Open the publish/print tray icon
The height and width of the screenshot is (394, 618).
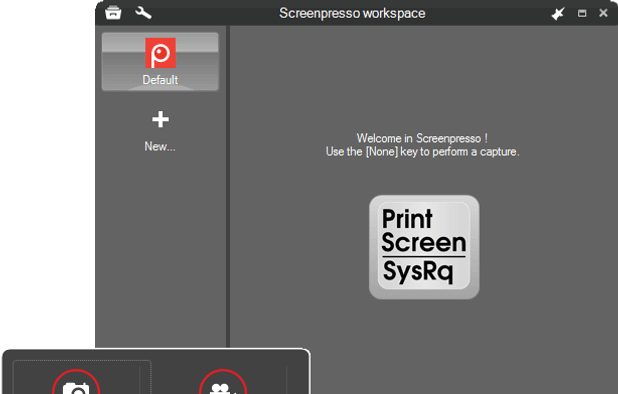[x=113, y=13]
